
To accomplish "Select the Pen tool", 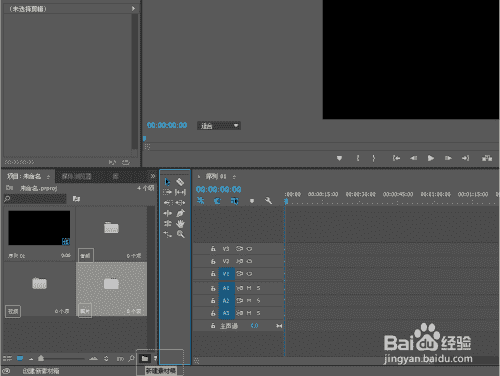I will tap(180, 213).
